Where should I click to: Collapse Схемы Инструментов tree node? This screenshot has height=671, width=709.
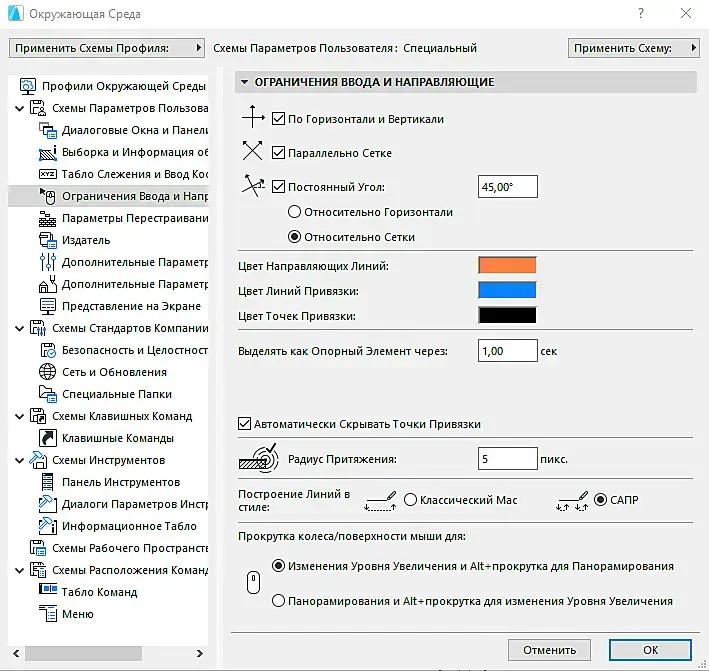[x=19, y=461]
